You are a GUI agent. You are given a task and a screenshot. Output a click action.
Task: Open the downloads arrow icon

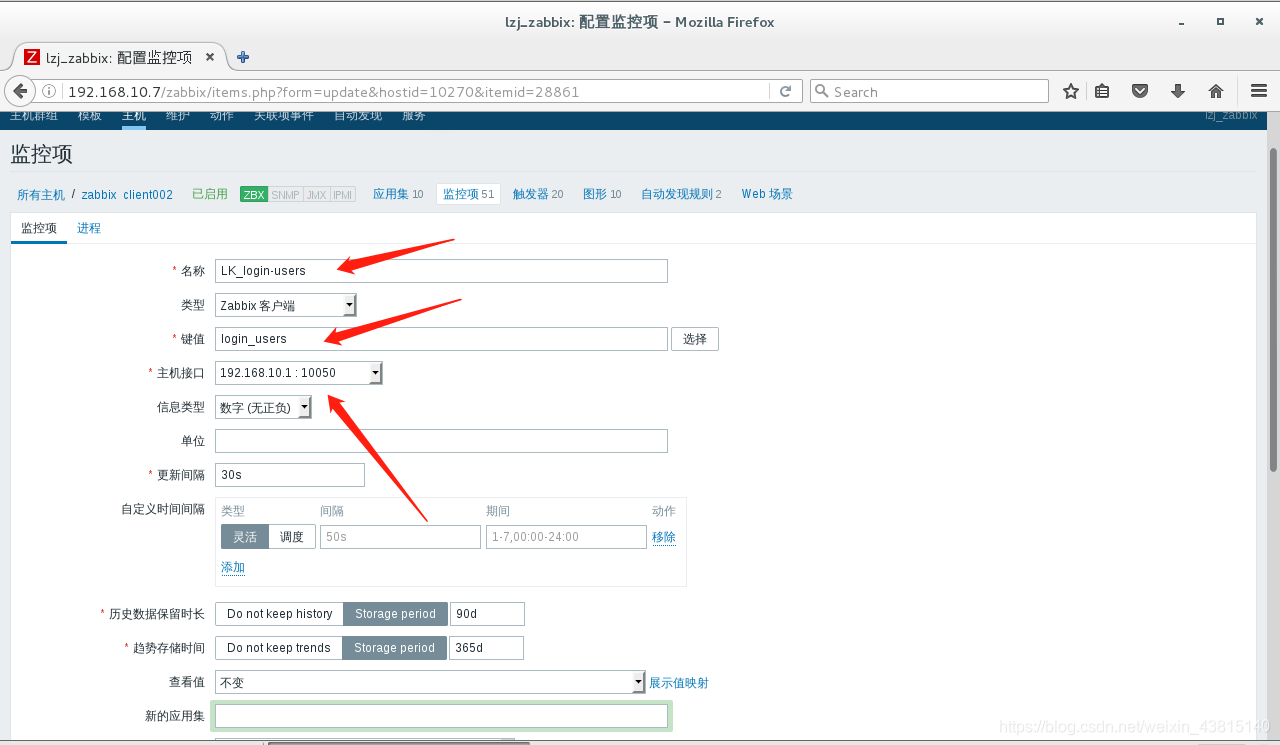[x=1178, y=91]
